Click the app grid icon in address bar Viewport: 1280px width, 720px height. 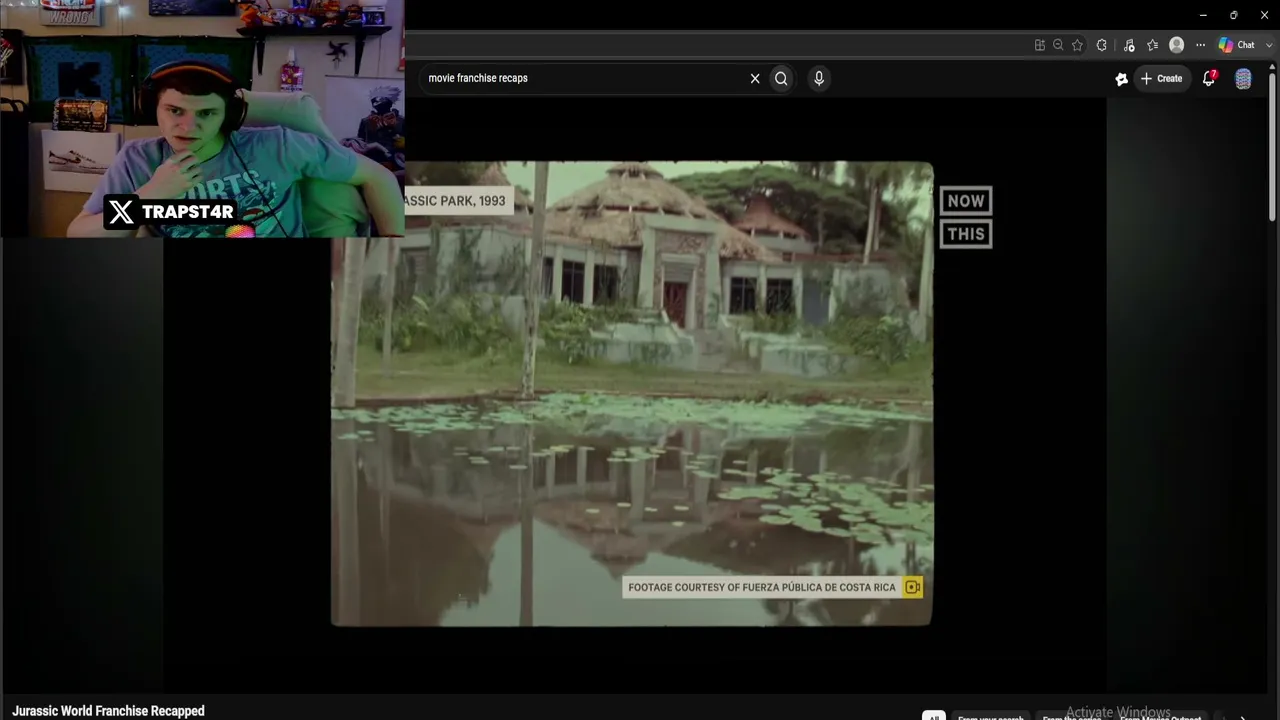click(x=1040, y=45)
